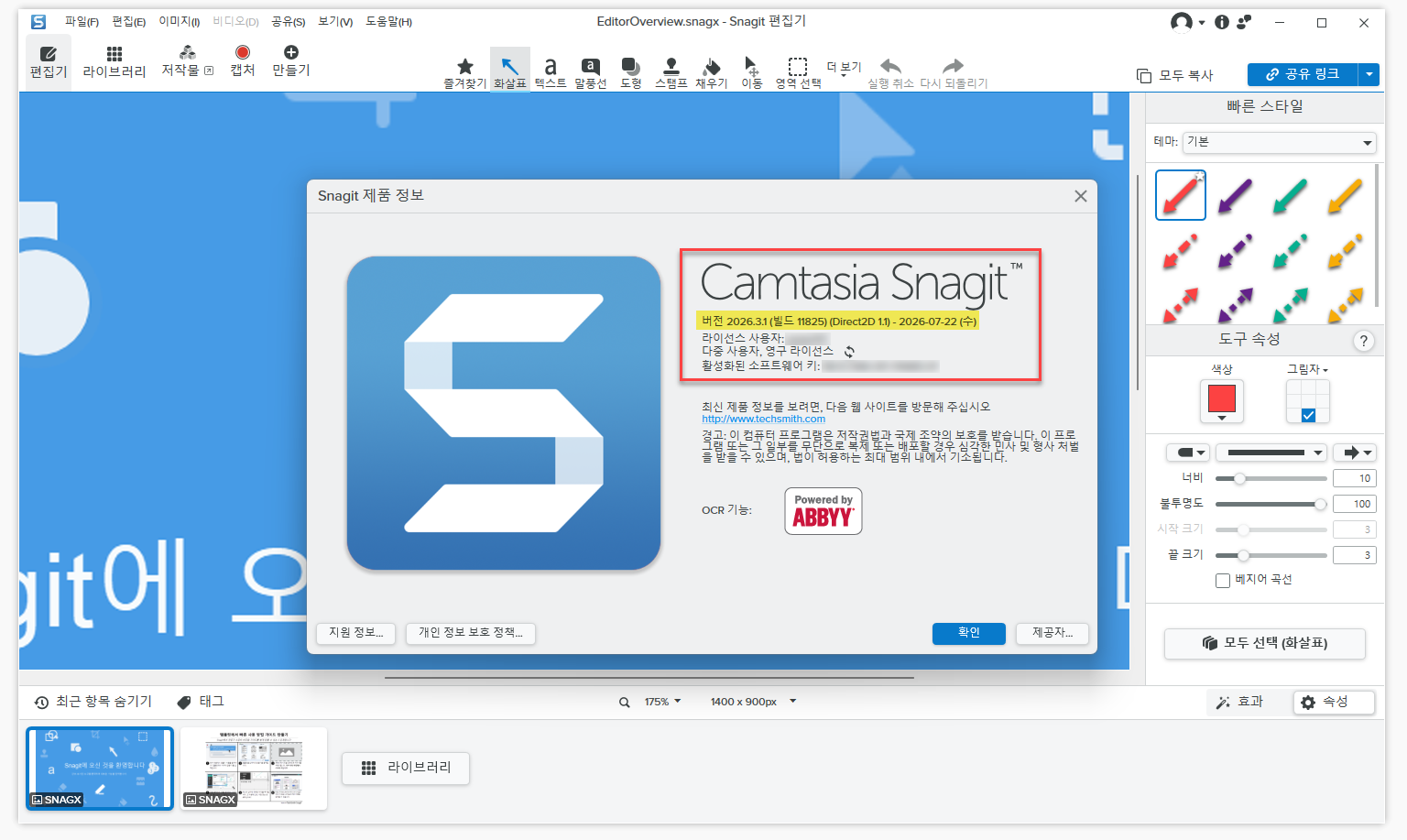Open the 보기 menu
Image resolution: width=1407 pixels, height=840 pixels.
[x=335, y=22]
